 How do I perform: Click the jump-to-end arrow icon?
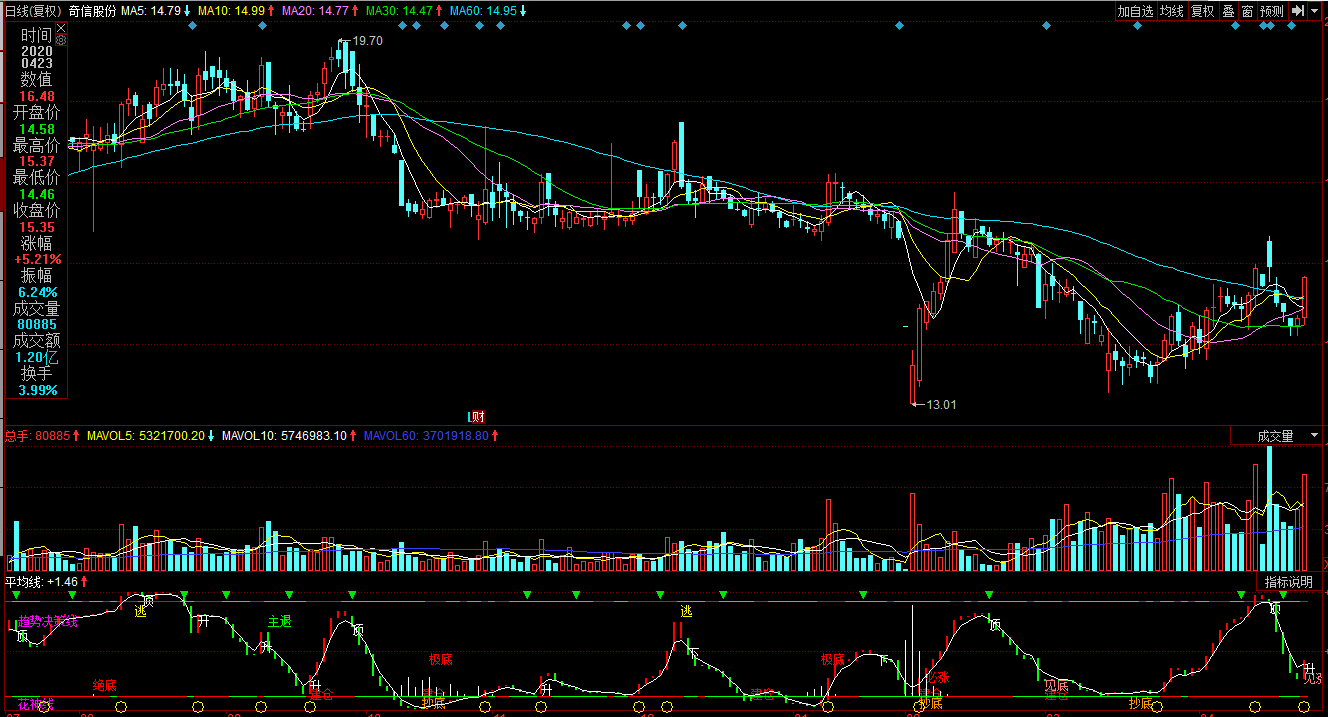1297,11
